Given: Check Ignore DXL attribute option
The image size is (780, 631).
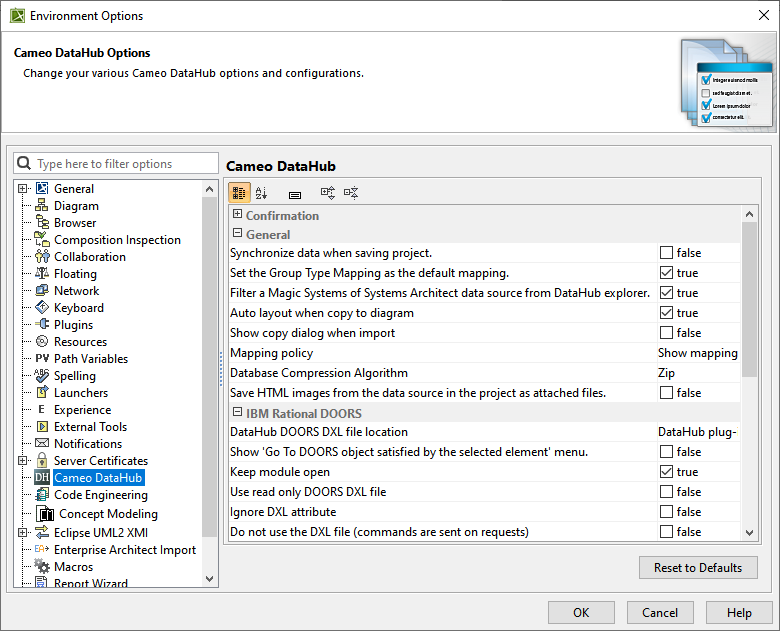Looking at the screenshot, I should (x=666, y=512).
